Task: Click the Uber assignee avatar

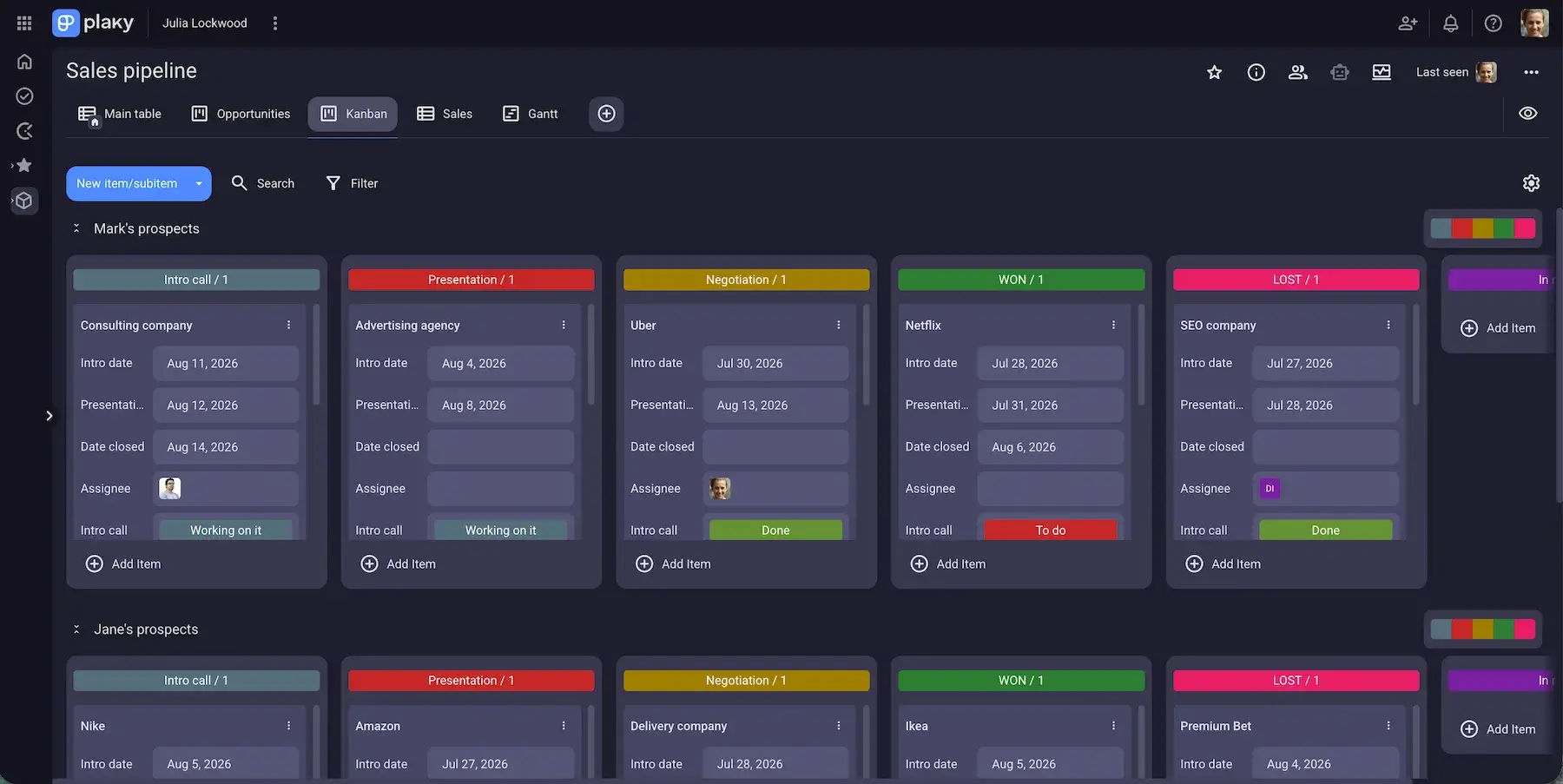Action: pyautogui.click(x=720, y=489)
